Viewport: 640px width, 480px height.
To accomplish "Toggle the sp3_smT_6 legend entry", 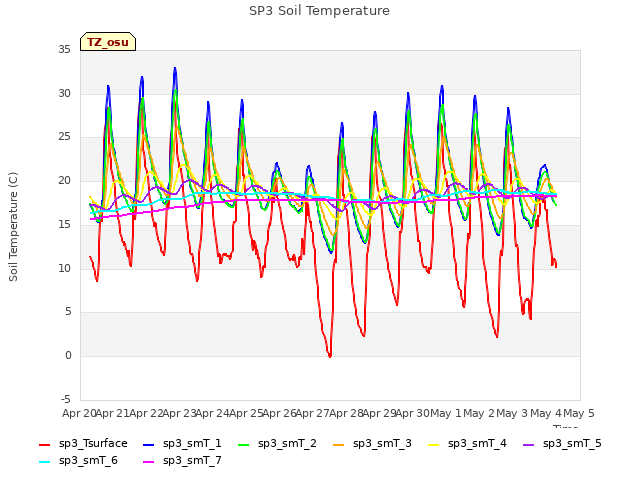I will coord(78,460).
